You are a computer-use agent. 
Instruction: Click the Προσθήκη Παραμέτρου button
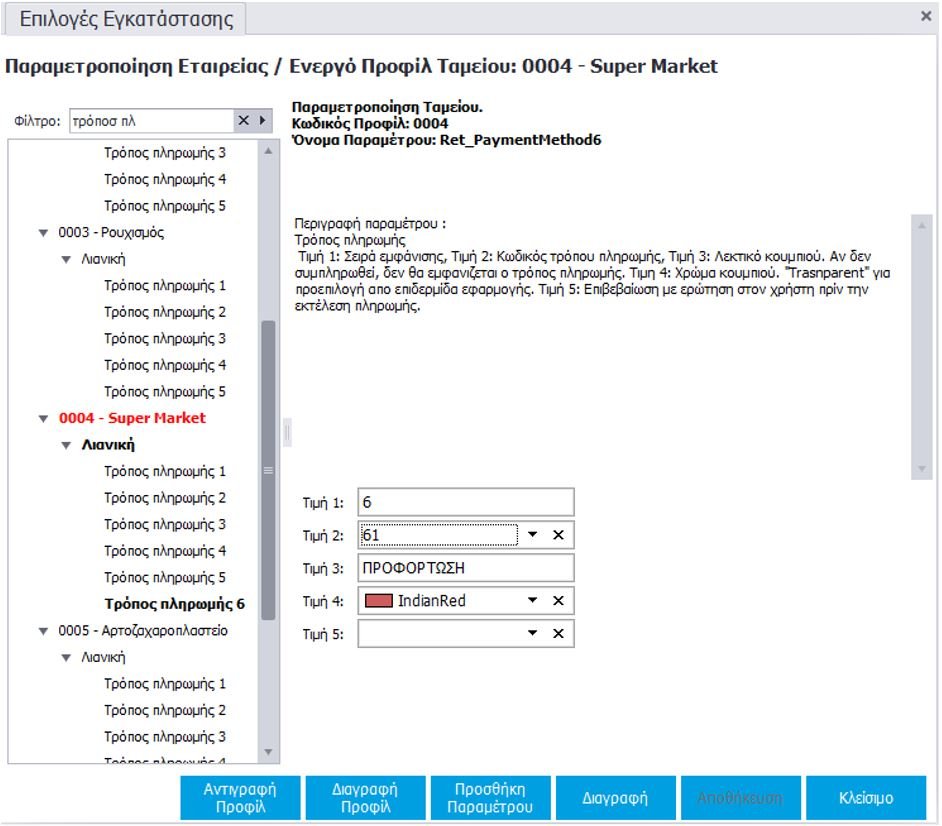(x=490, y=798)
